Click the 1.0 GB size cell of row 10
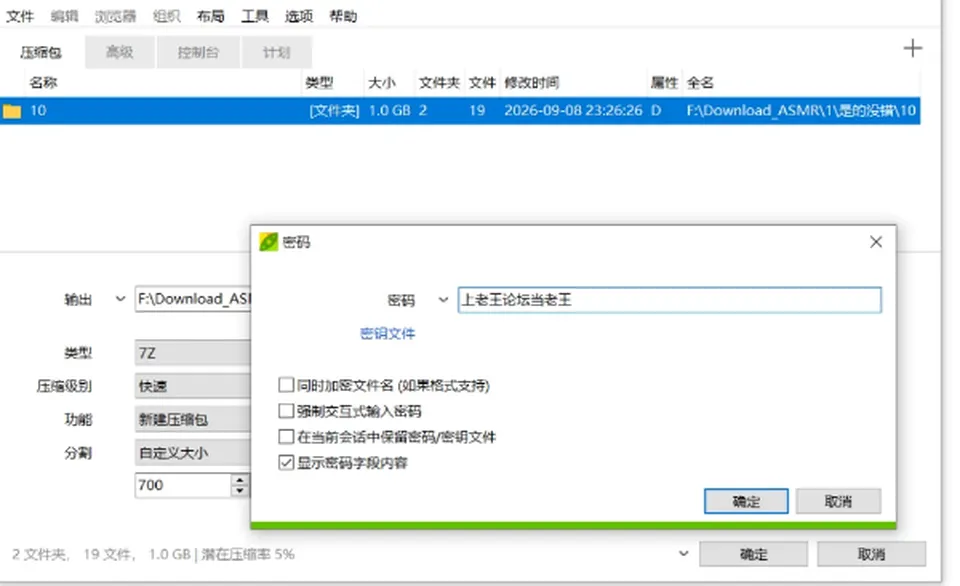The height and width of the screenshot is (586, 960). (x=389, y=111)
